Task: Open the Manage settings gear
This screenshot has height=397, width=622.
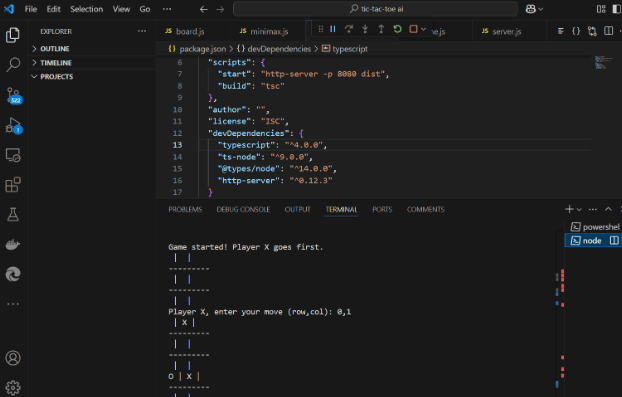Action: [13, 387]
